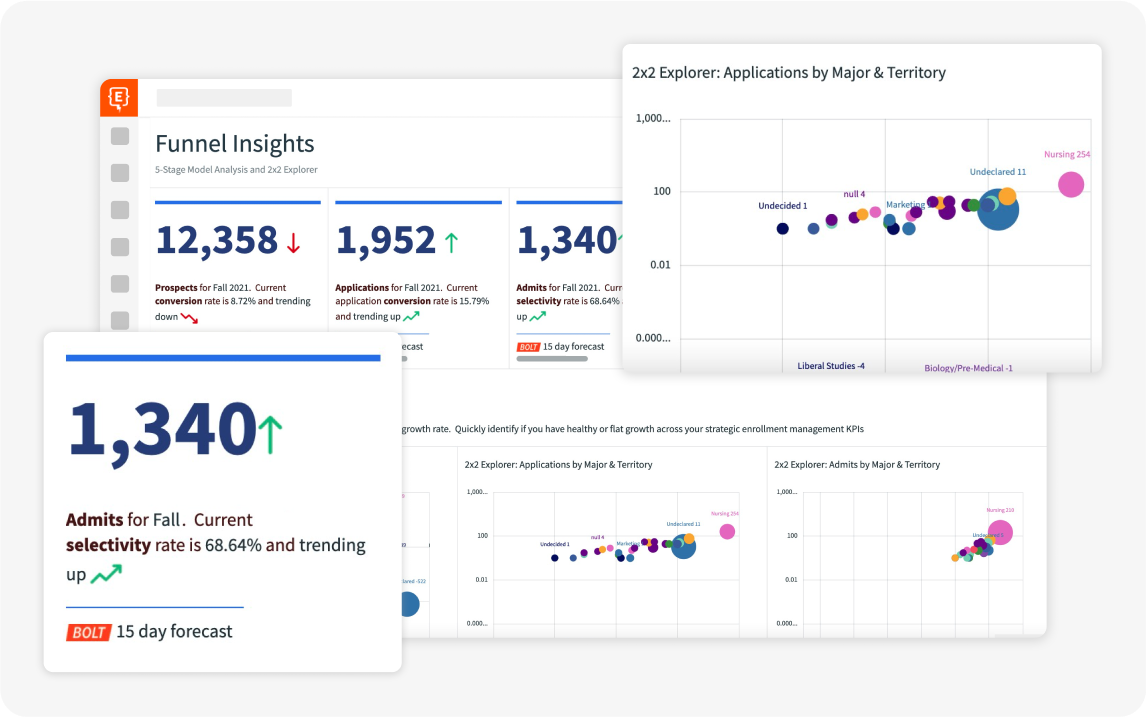Viewport: 1146px width, 717px height.
Task: Click the gray progress bar under 15 day forecast
Action: point(552,359)
